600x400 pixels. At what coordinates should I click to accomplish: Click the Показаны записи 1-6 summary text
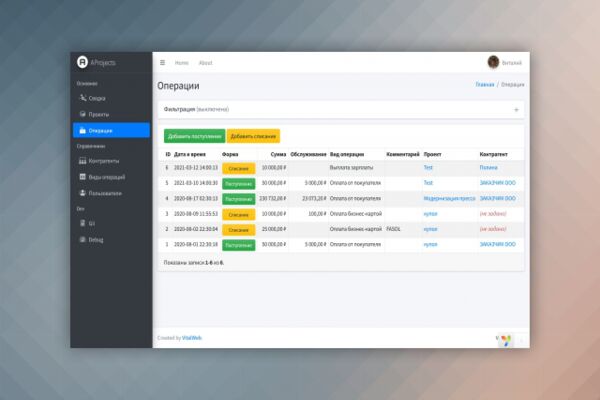(x=194, y=263)
